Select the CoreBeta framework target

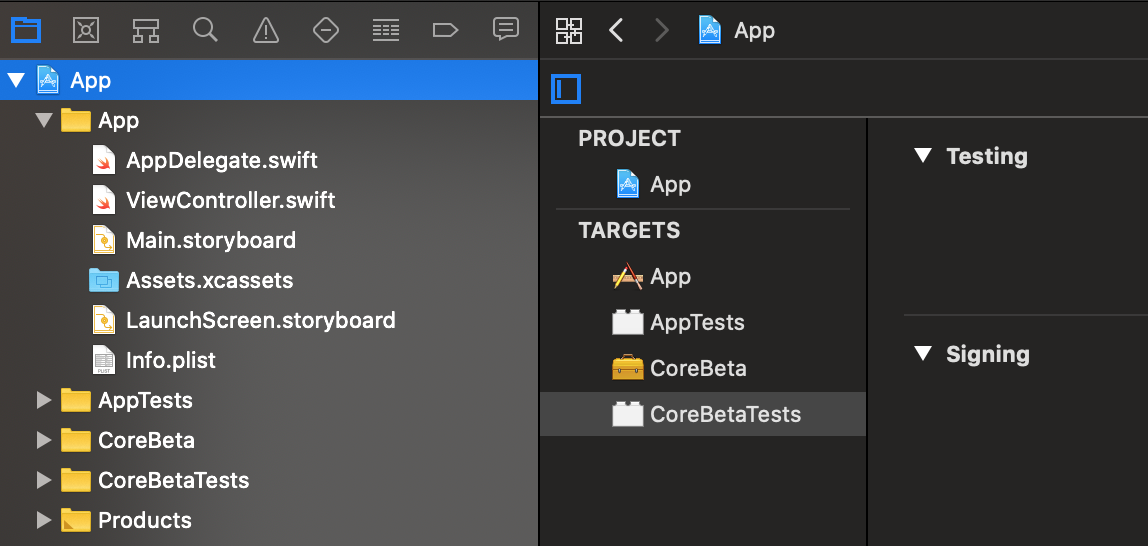(x=698, y=368)
